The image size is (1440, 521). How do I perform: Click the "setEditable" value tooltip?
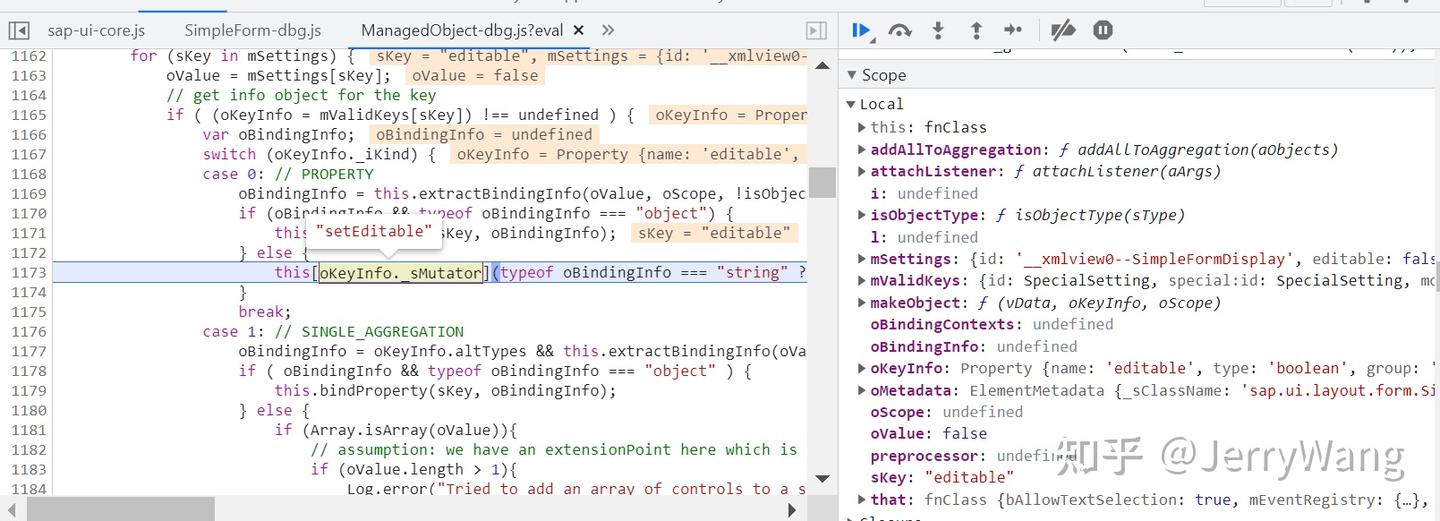374,234
